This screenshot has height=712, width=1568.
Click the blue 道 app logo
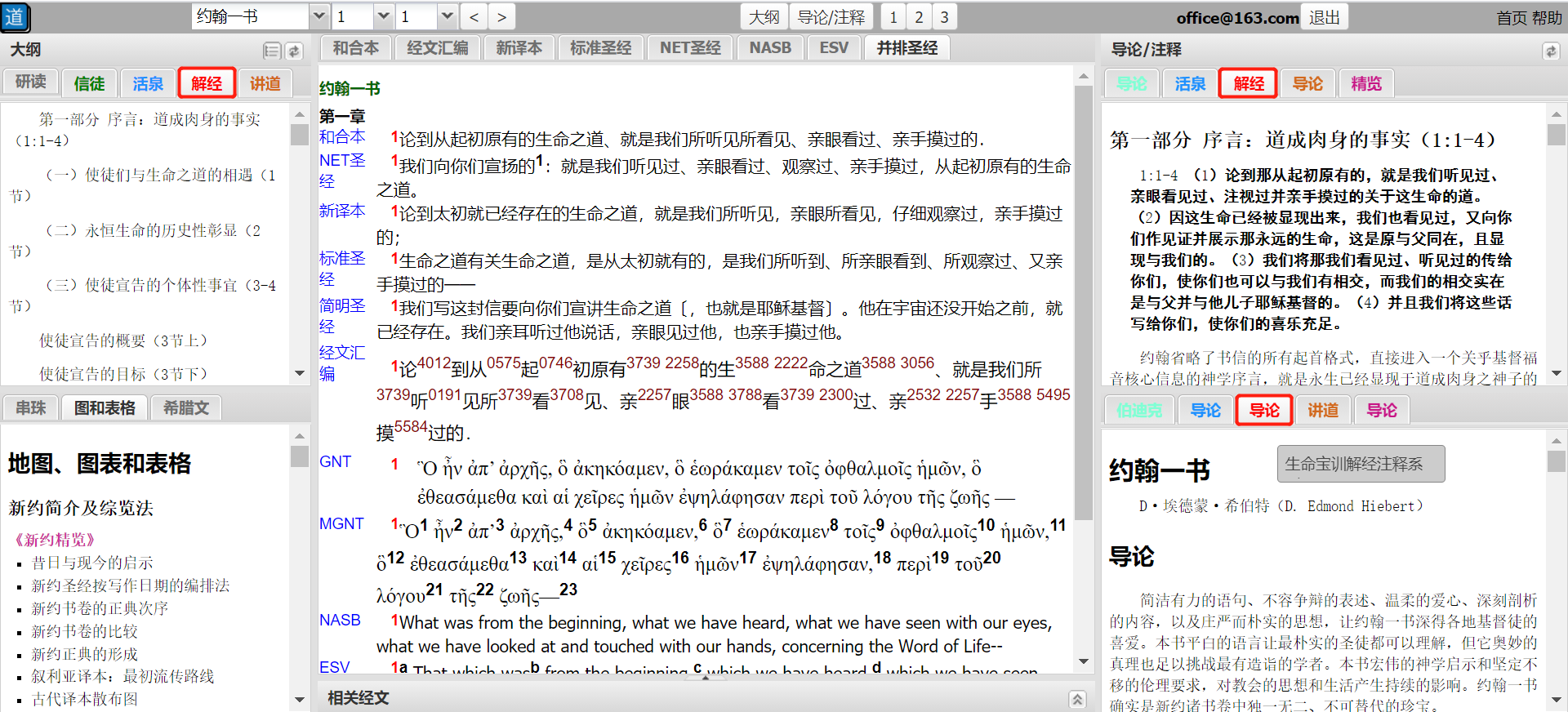(15, 17)
